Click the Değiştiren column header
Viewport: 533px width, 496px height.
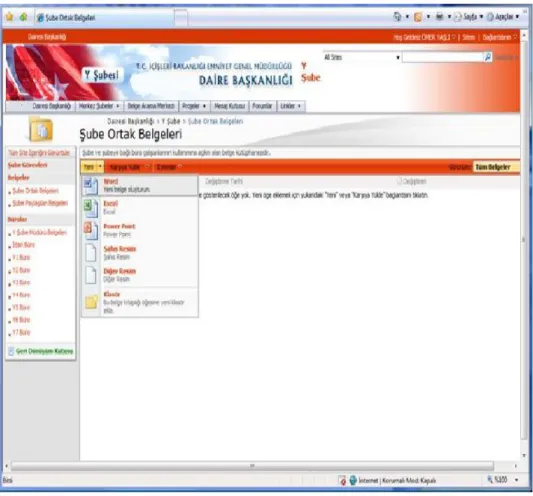click(414, 181)
